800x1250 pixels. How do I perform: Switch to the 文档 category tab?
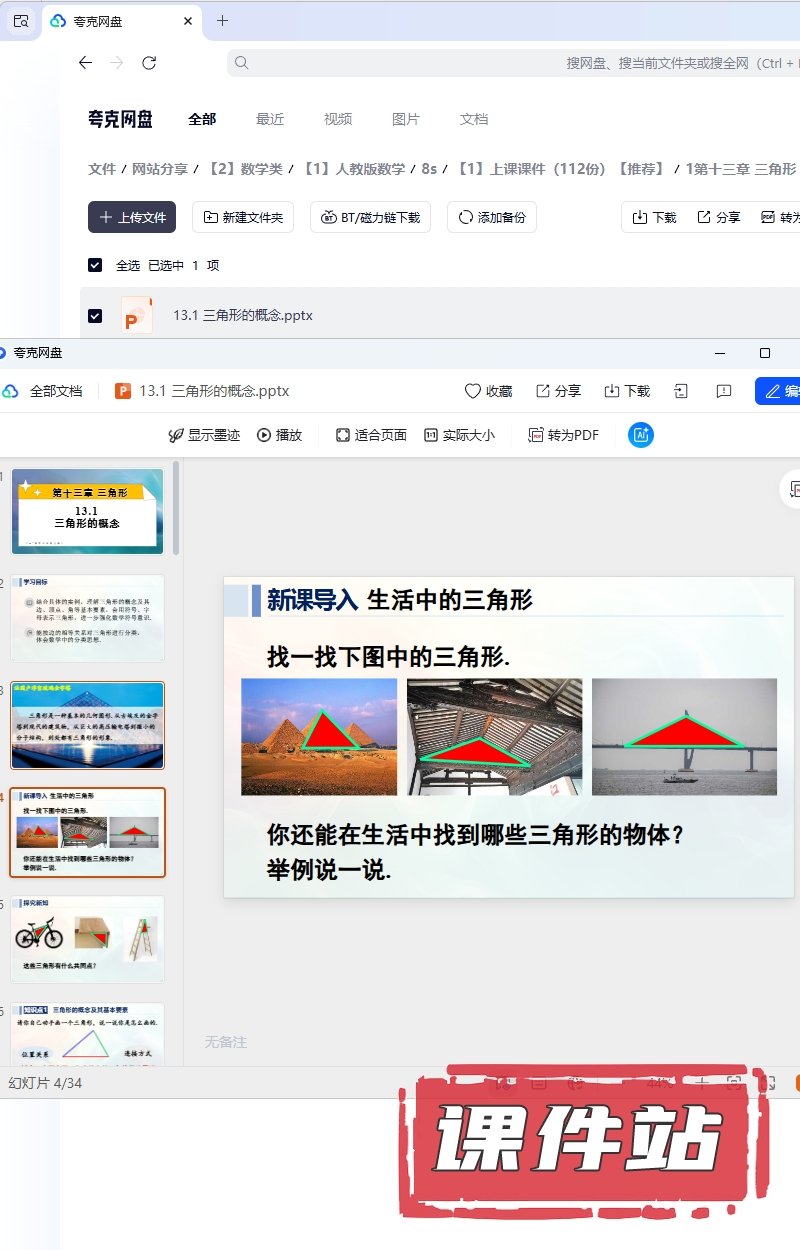(x=474, y=119)
